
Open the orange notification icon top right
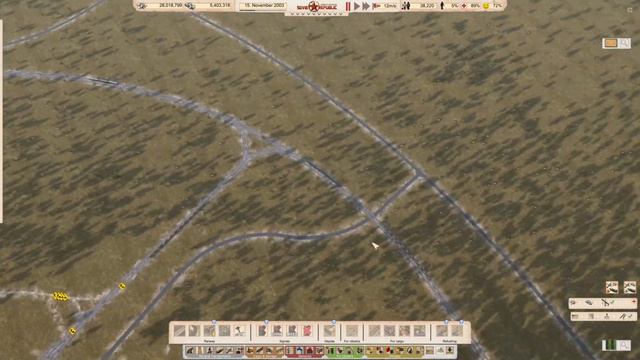611,43
